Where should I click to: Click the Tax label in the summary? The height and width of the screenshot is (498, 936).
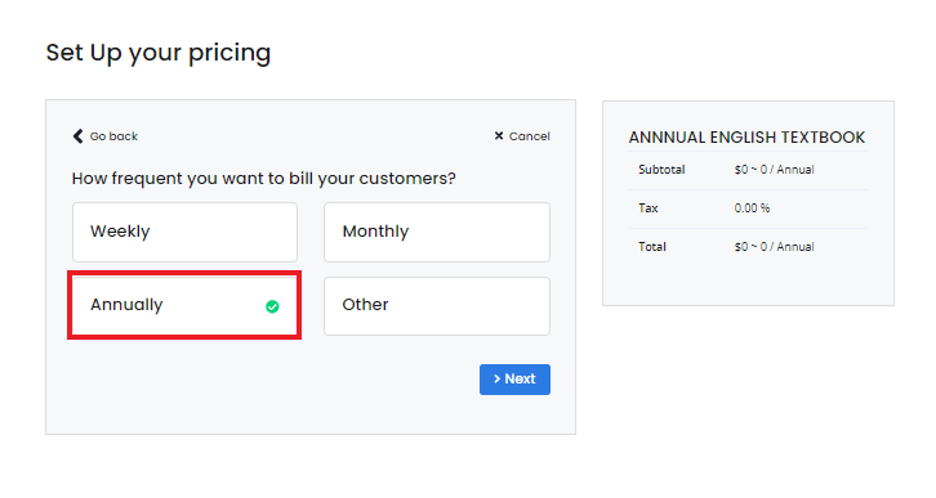648,208
